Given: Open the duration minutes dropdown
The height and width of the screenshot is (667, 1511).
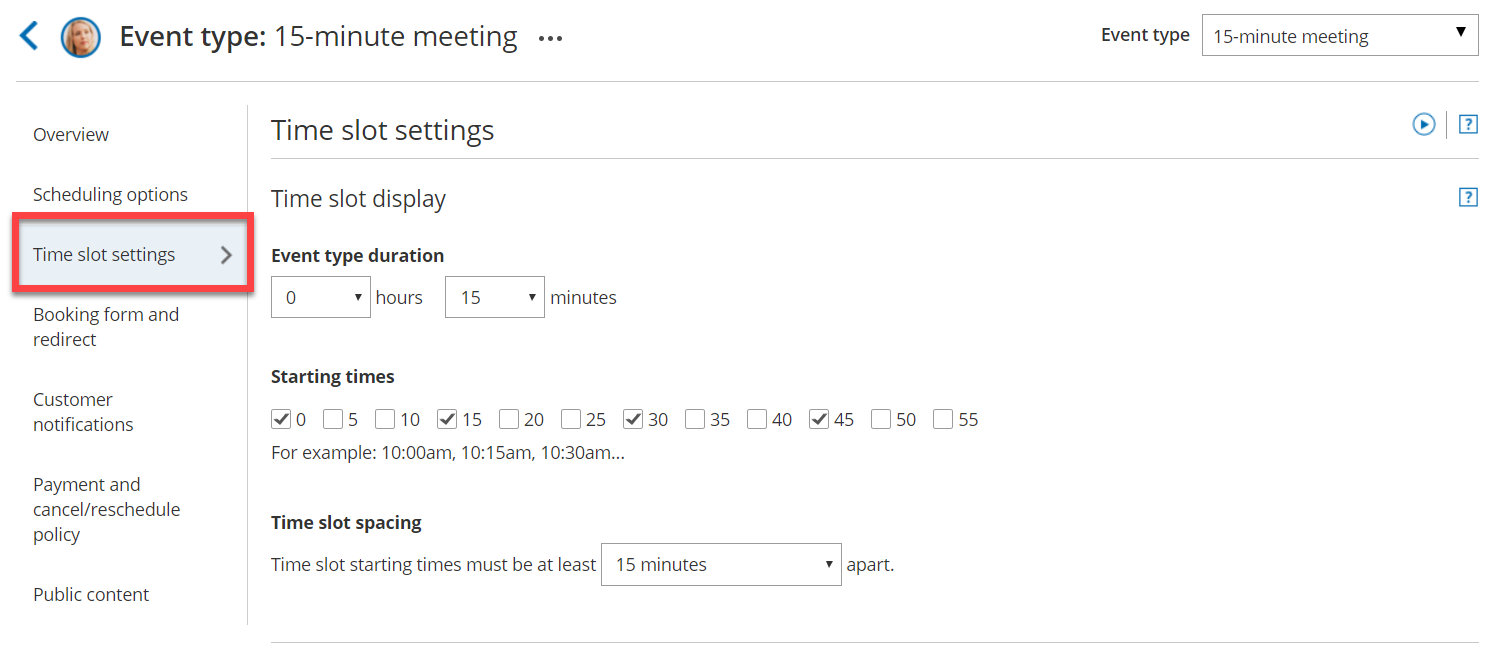Looking at the screenshot, I should [494, 297].
